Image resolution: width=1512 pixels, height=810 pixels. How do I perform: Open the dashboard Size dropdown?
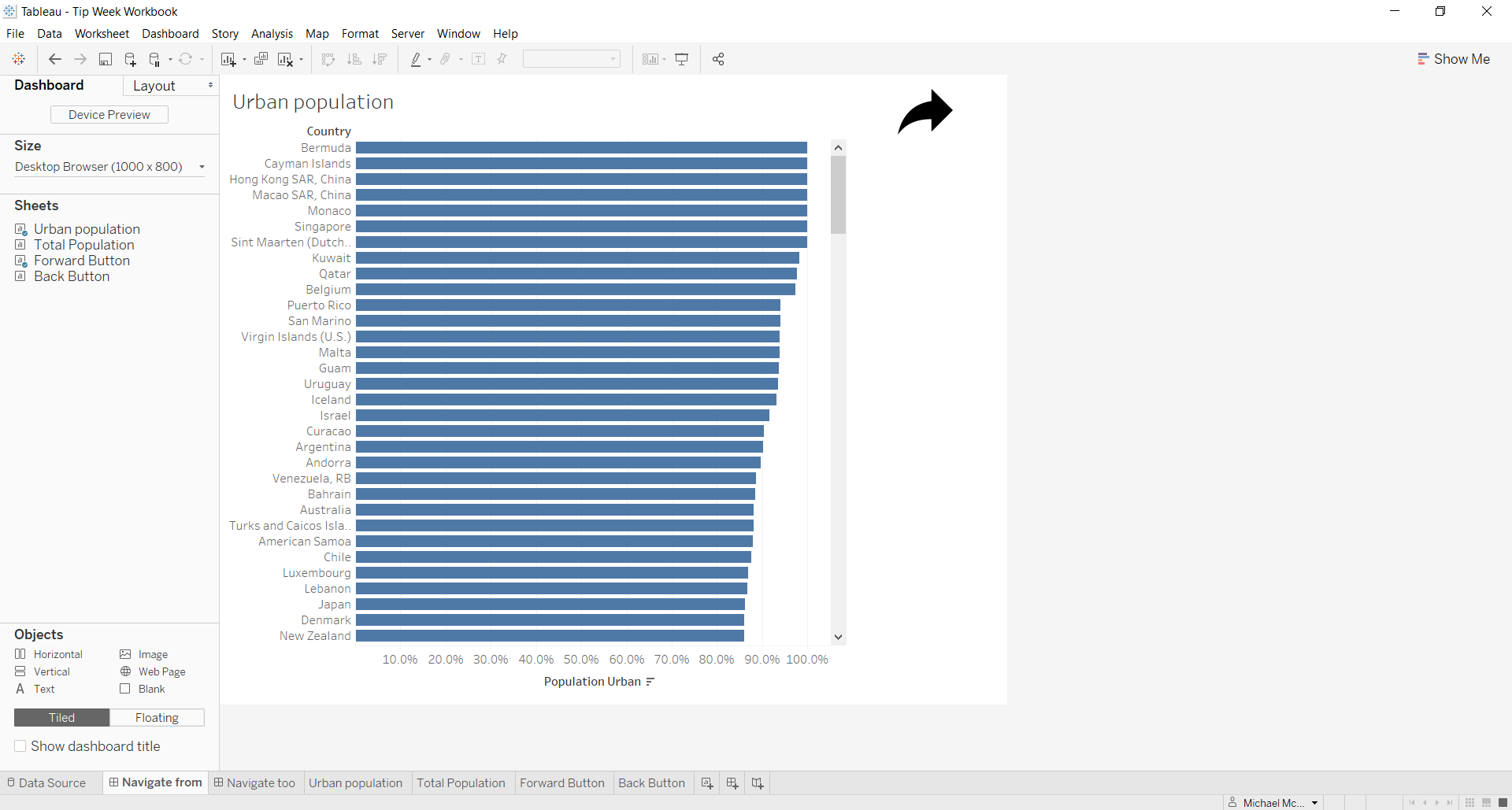pos(109,167)
